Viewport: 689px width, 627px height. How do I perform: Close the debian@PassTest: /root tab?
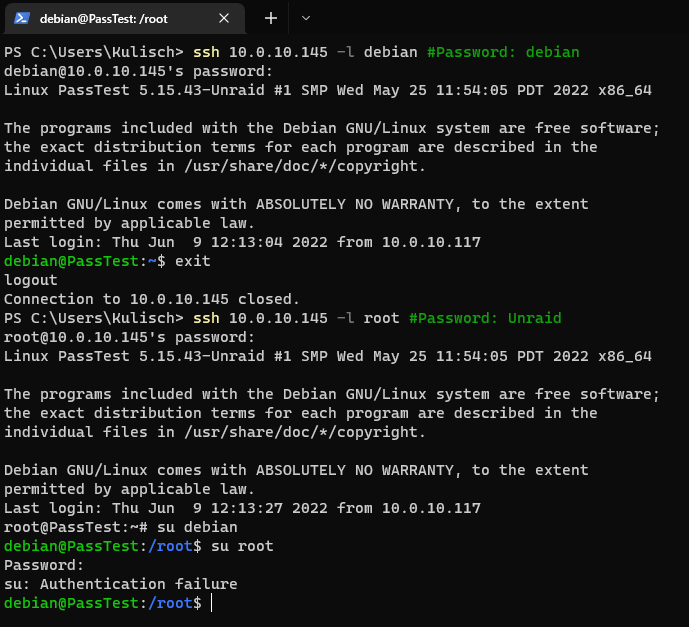coord(224,18)
